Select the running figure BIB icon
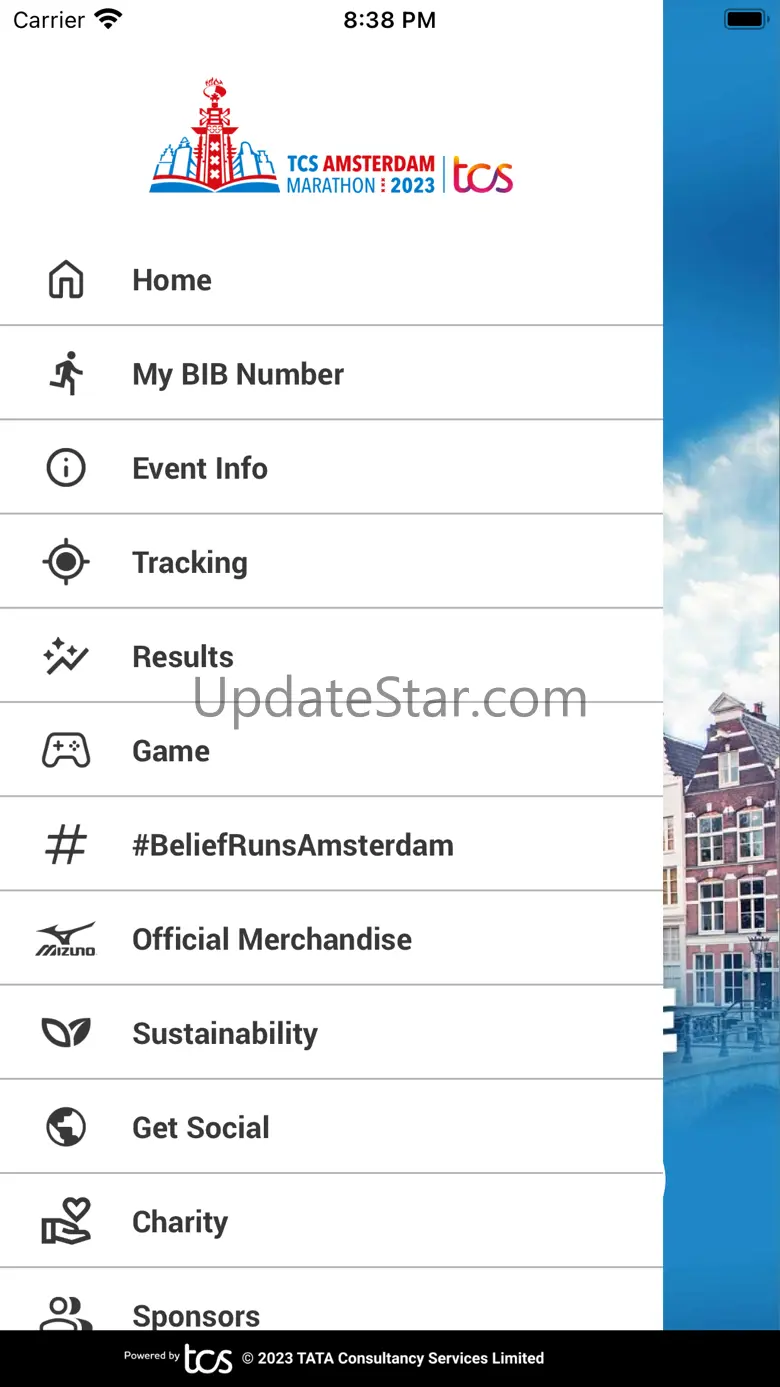Screen dimensions: 780x1387 pyautogui.click(x=66, y=374)
